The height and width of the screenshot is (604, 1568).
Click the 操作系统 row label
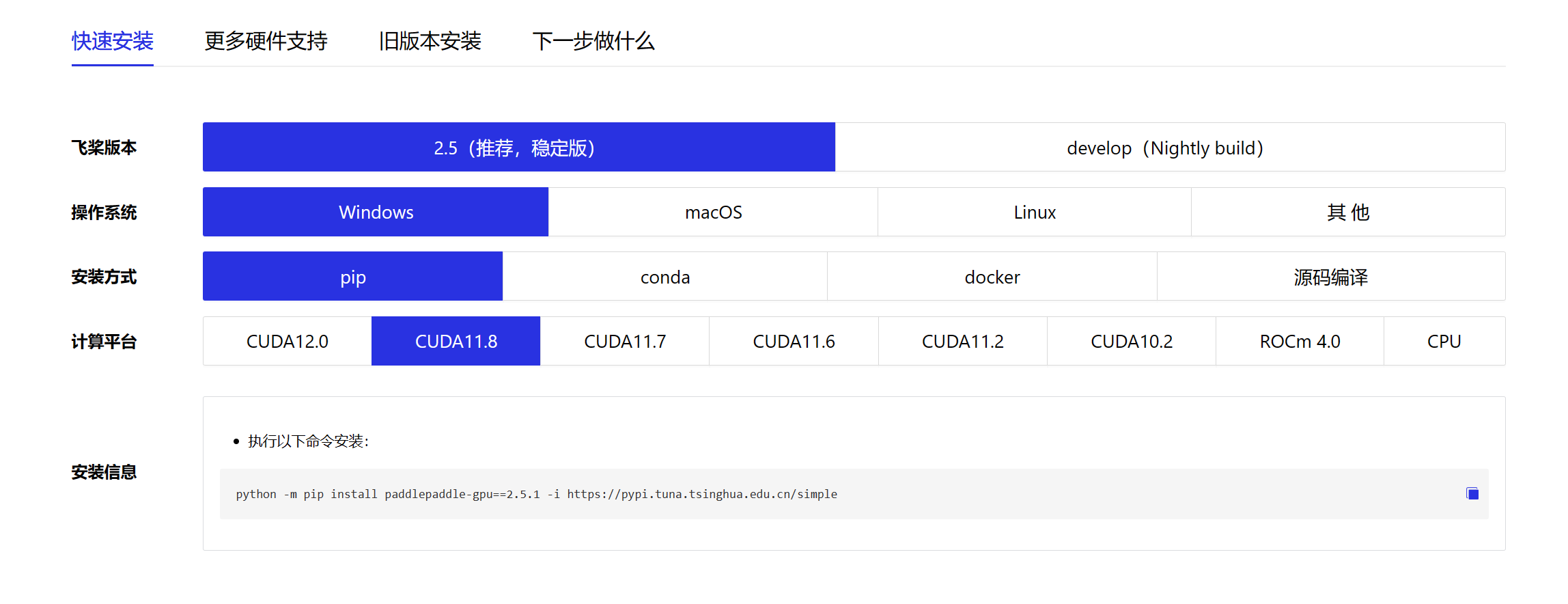click(104, 212)
